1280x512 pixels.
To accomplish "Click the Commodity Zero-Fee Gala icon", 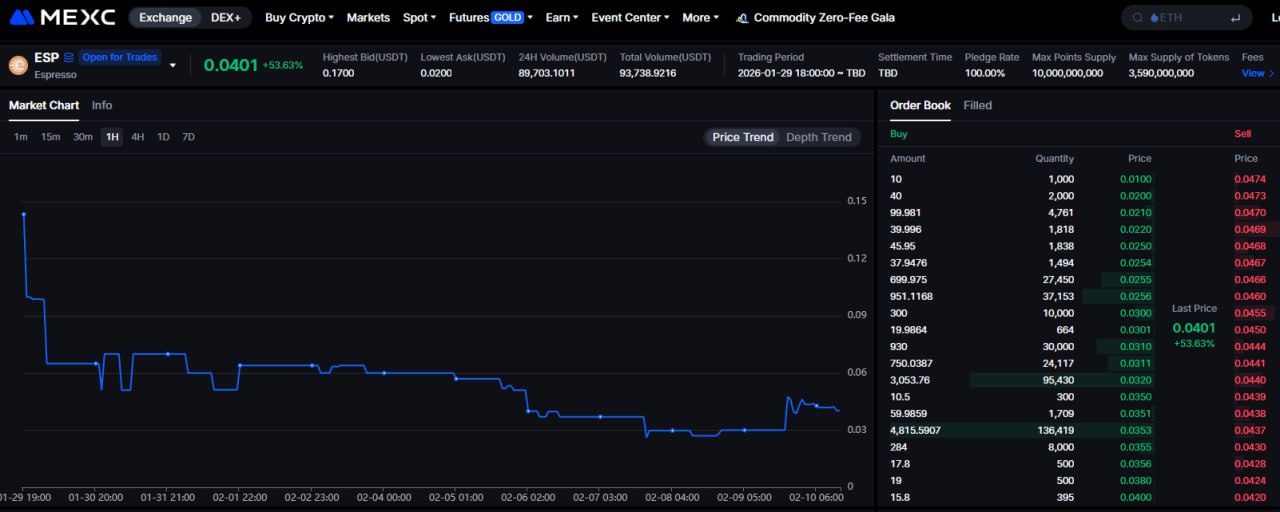I will click(742, 18).
